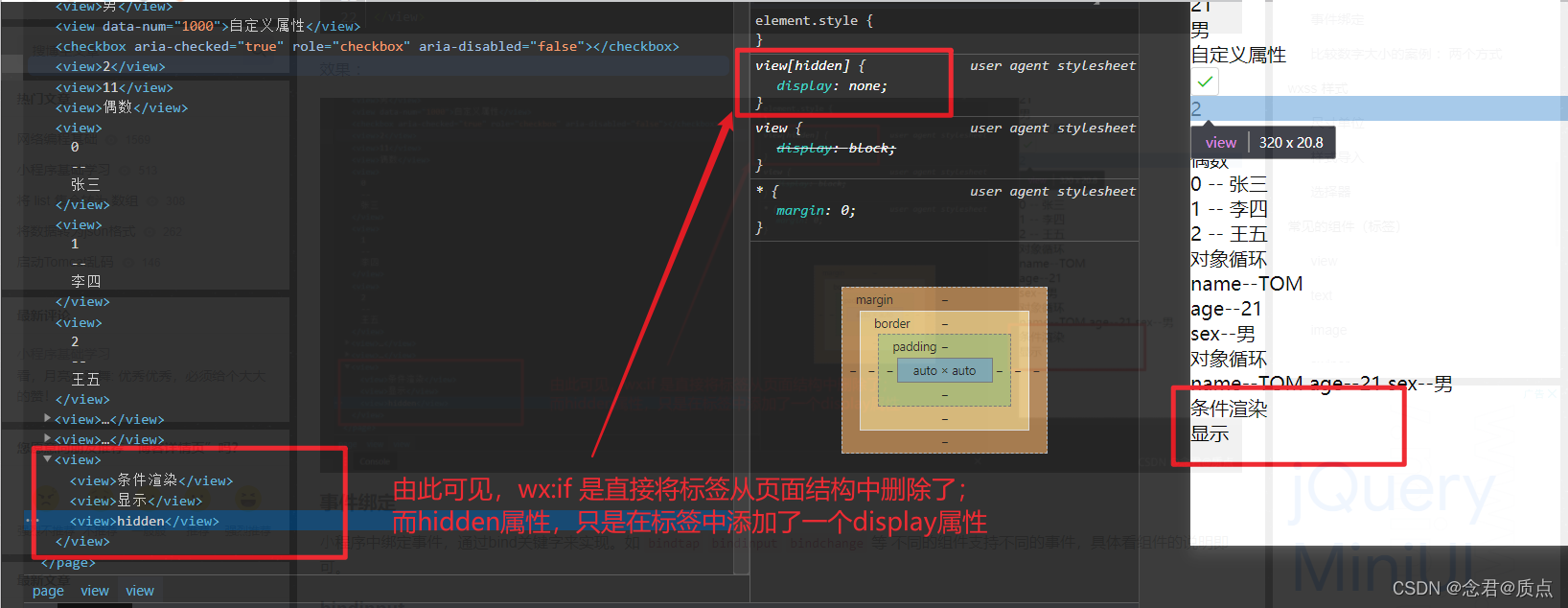The width and height of the screenshot is (1568, 608).
Task: Select the <view>11</view> DOM row
Action: (x=114, y=87)
